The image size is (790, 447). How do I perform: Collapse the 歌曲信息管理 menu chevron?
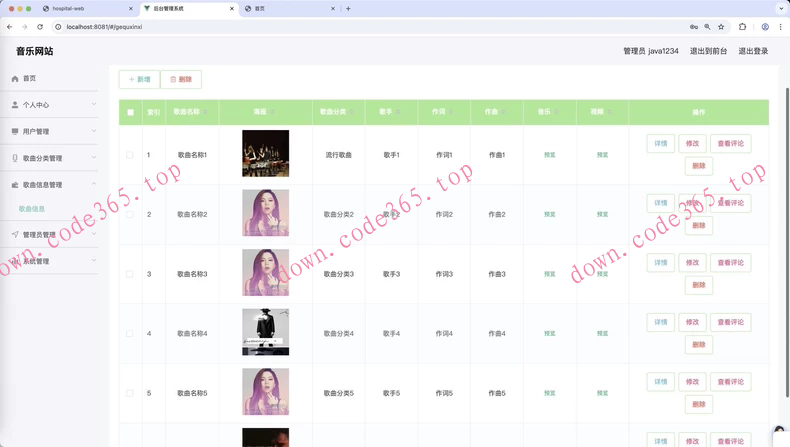(94, 185)
